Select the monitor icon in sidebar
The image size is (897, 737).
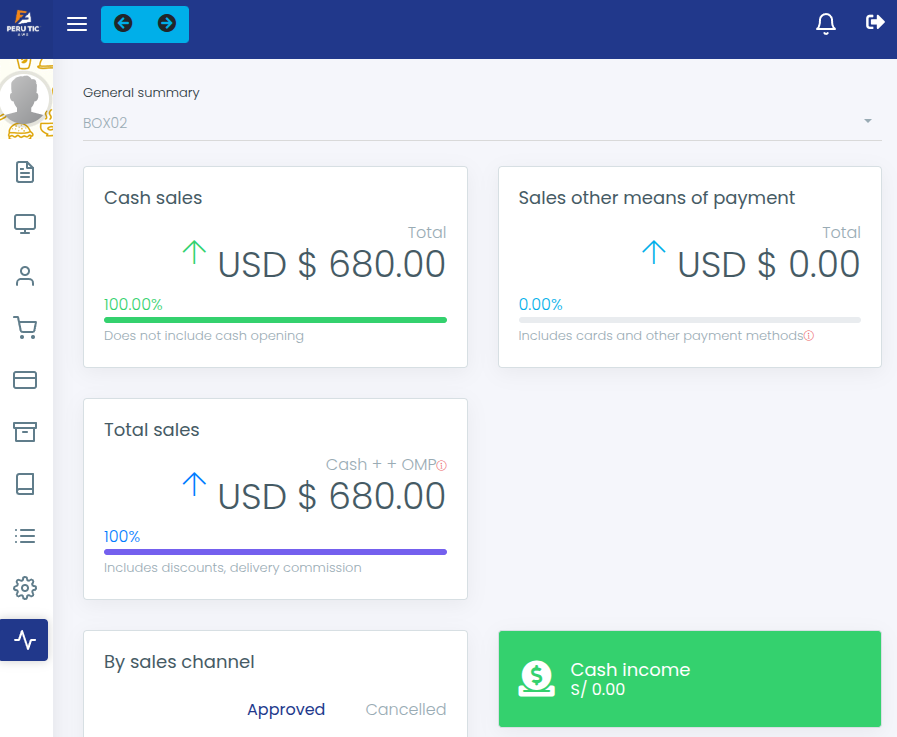point(25,224)
